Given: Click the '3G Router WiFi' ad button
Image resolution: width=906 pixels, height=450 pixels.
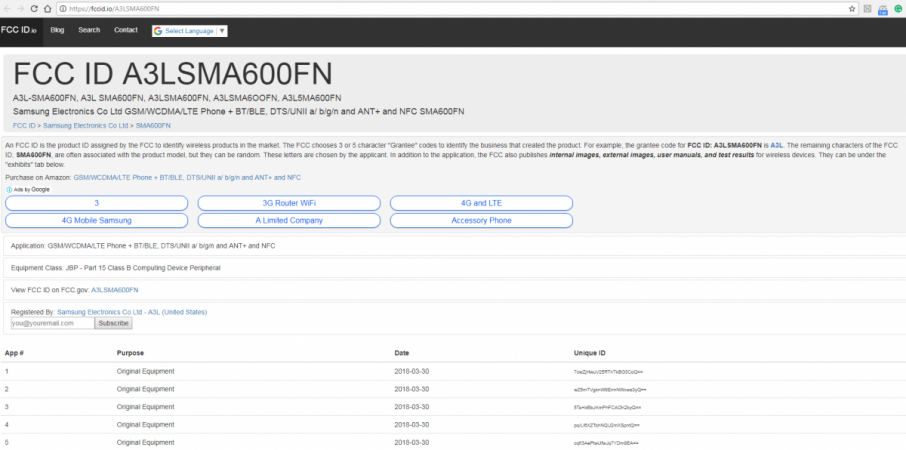Looking at the screenshot, I should tap(289, 203).
